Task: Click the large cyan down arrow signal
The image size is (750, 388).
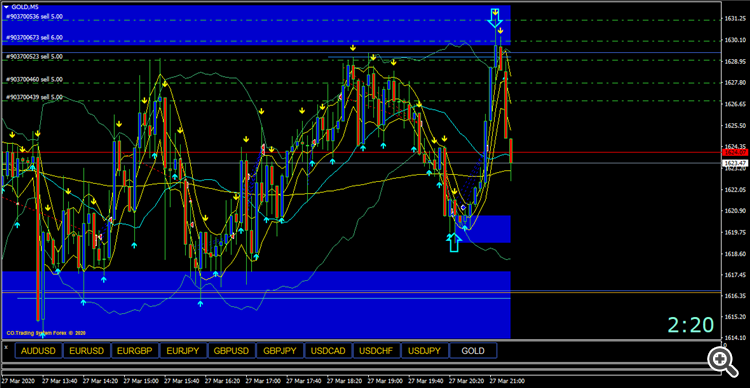Action: pos(495,17)
